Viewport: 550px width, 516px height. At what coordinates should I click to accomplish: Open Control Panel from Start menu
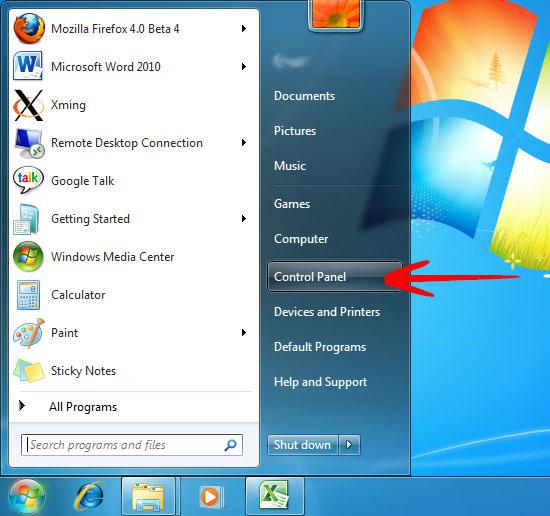pyautogui.click(x=334, y=277)
